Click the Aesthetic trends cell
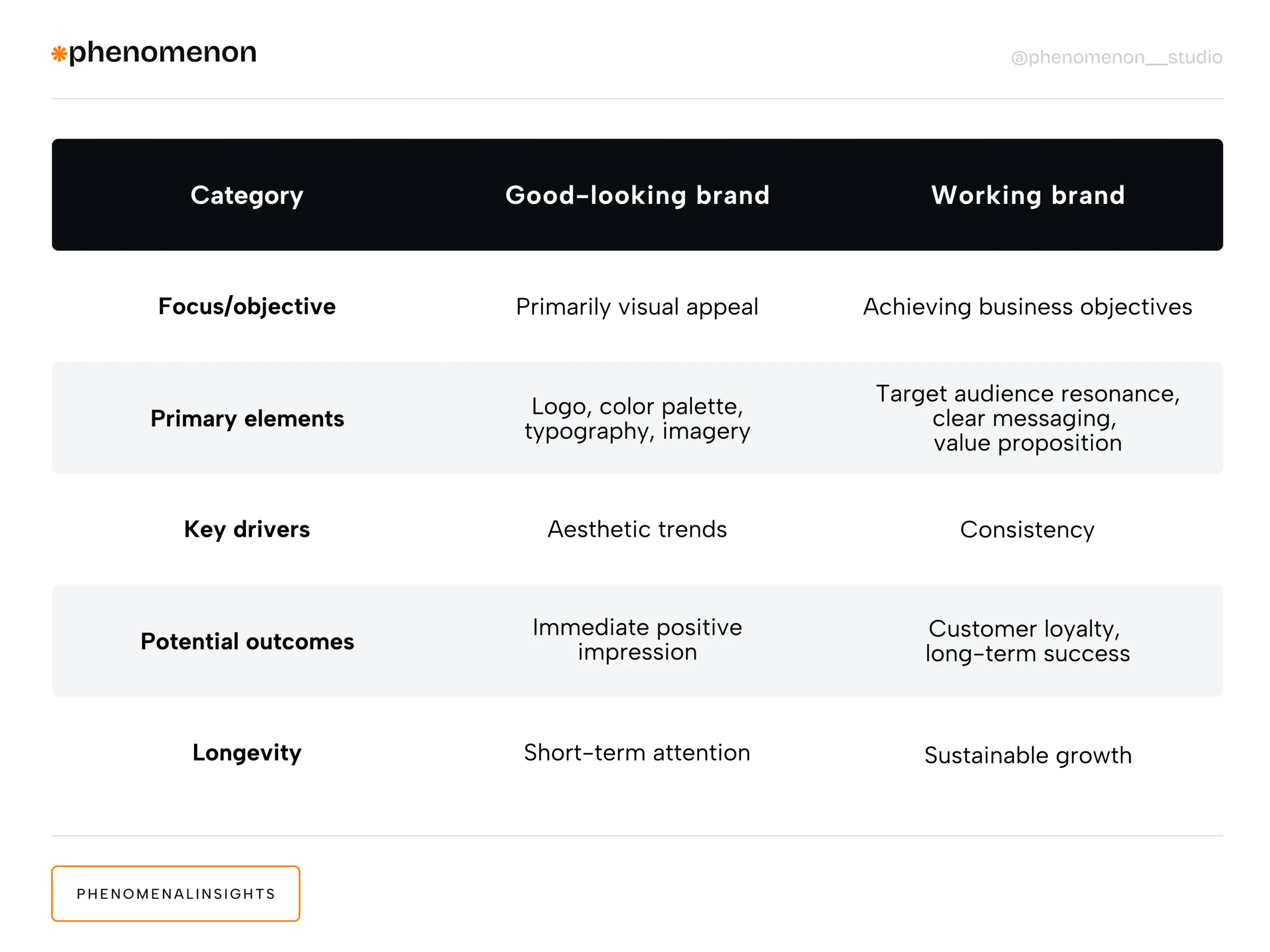Viewport: 1270px width, 952px height. click(x=636, y=529)
